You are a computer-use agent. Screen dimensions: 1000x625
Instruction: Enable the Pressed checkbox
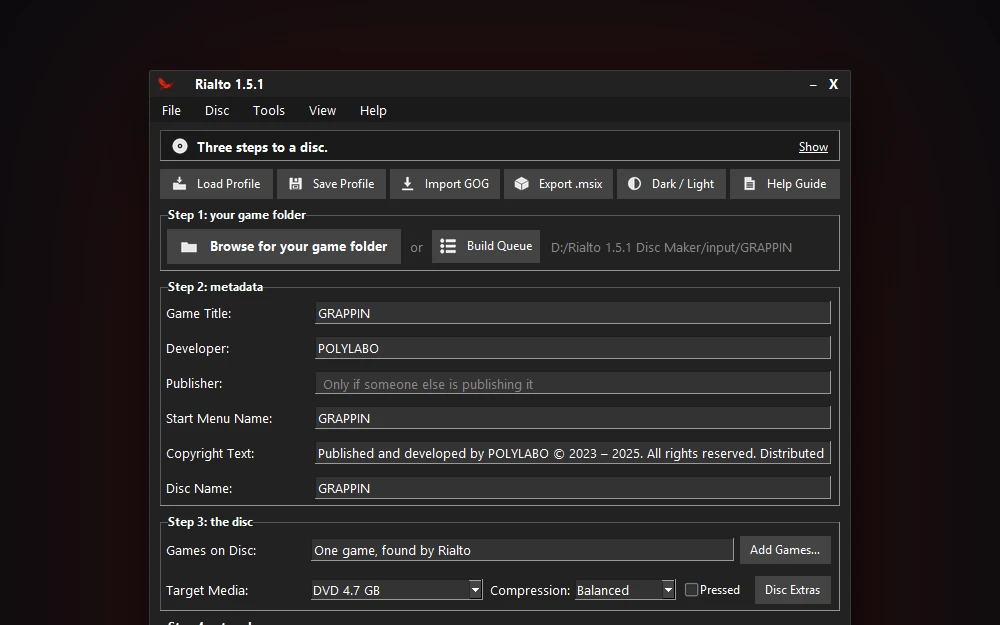coord(691,590)
